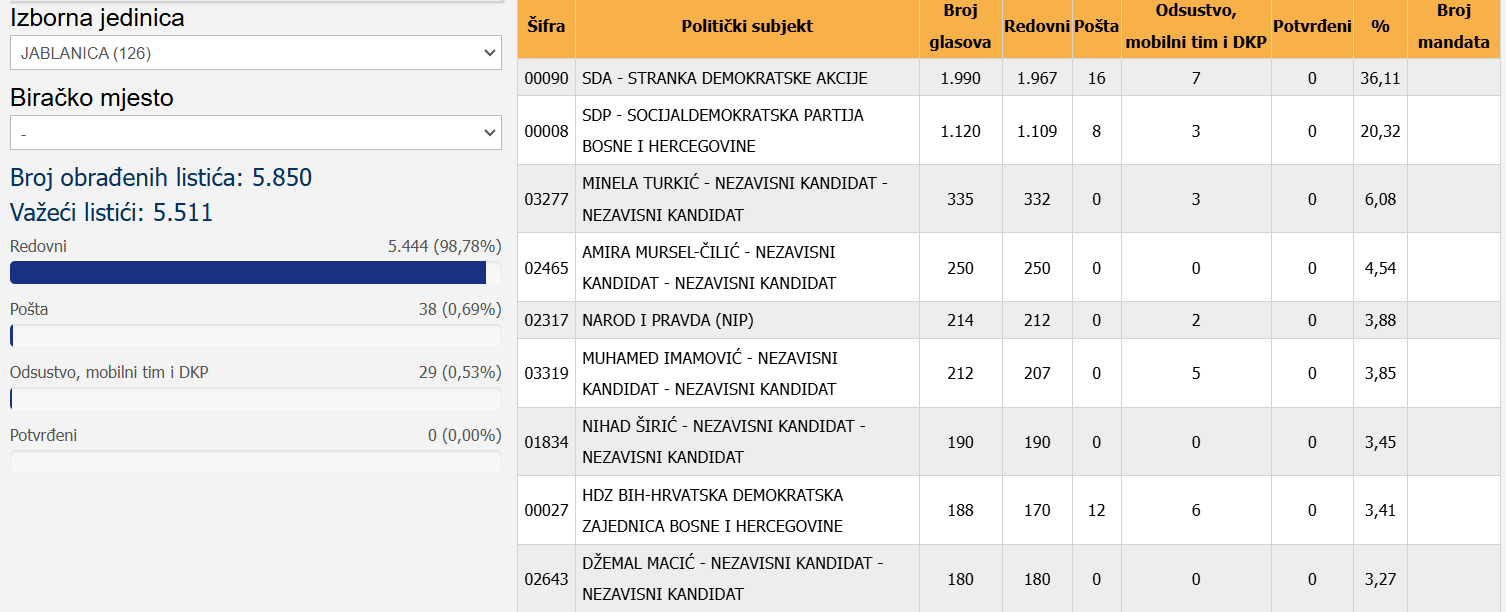Click the Redovni blue progress bar
Viewport: 1506px width, 612px height.
[248, 273]
